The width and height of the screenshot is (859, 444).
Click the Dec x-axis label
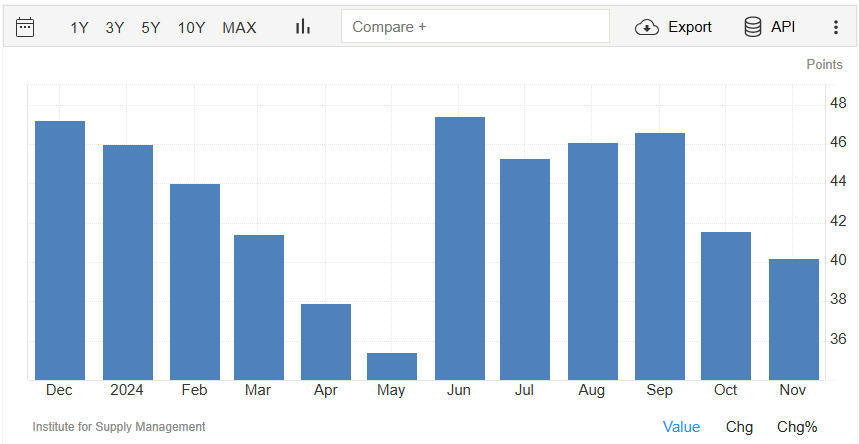59,390
